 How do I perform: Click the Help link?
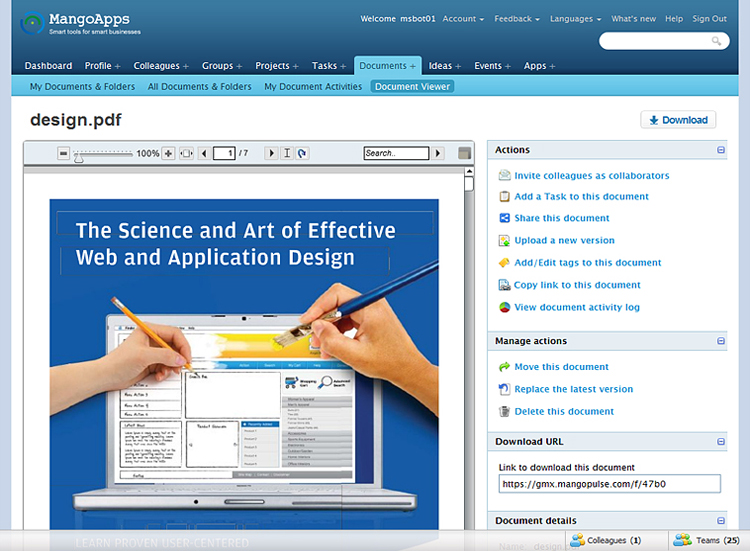pos(674,19)
